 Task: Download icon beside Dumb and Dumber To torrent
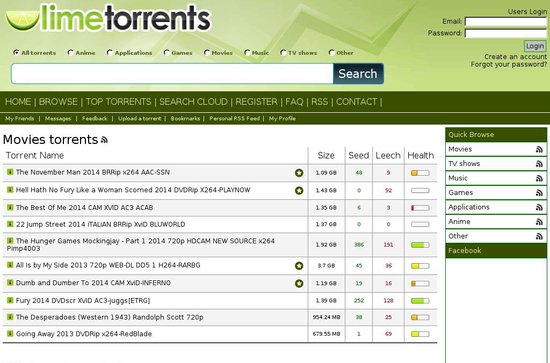(10, 282)
